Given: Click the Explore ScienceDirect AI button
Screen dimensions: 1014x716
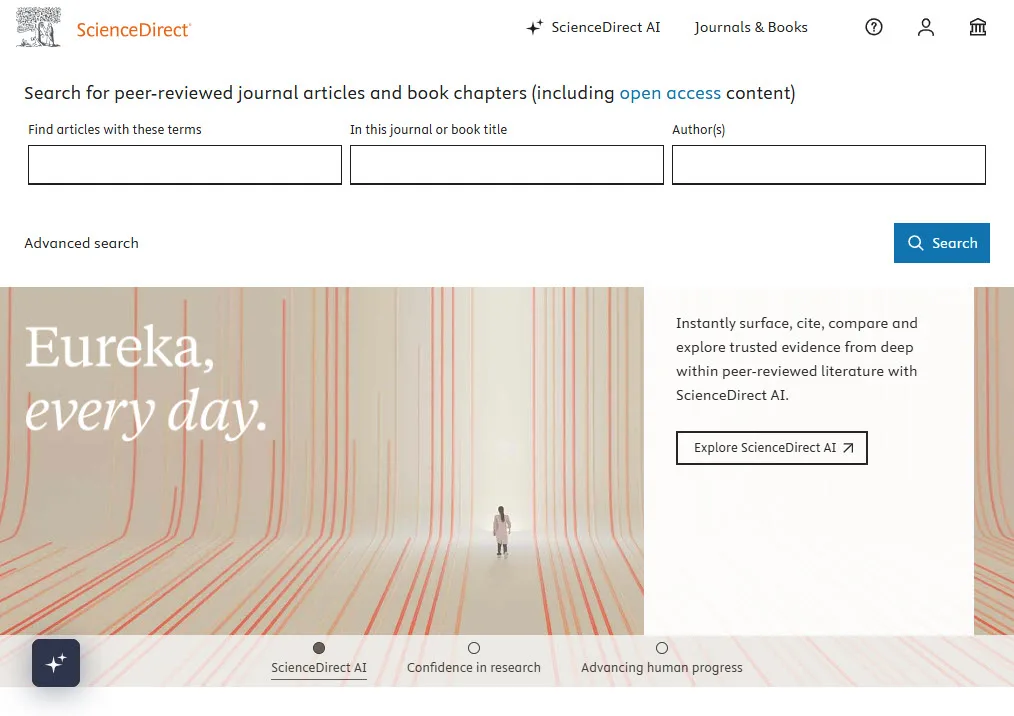Looking at the screenshot, I should [771, 448].
